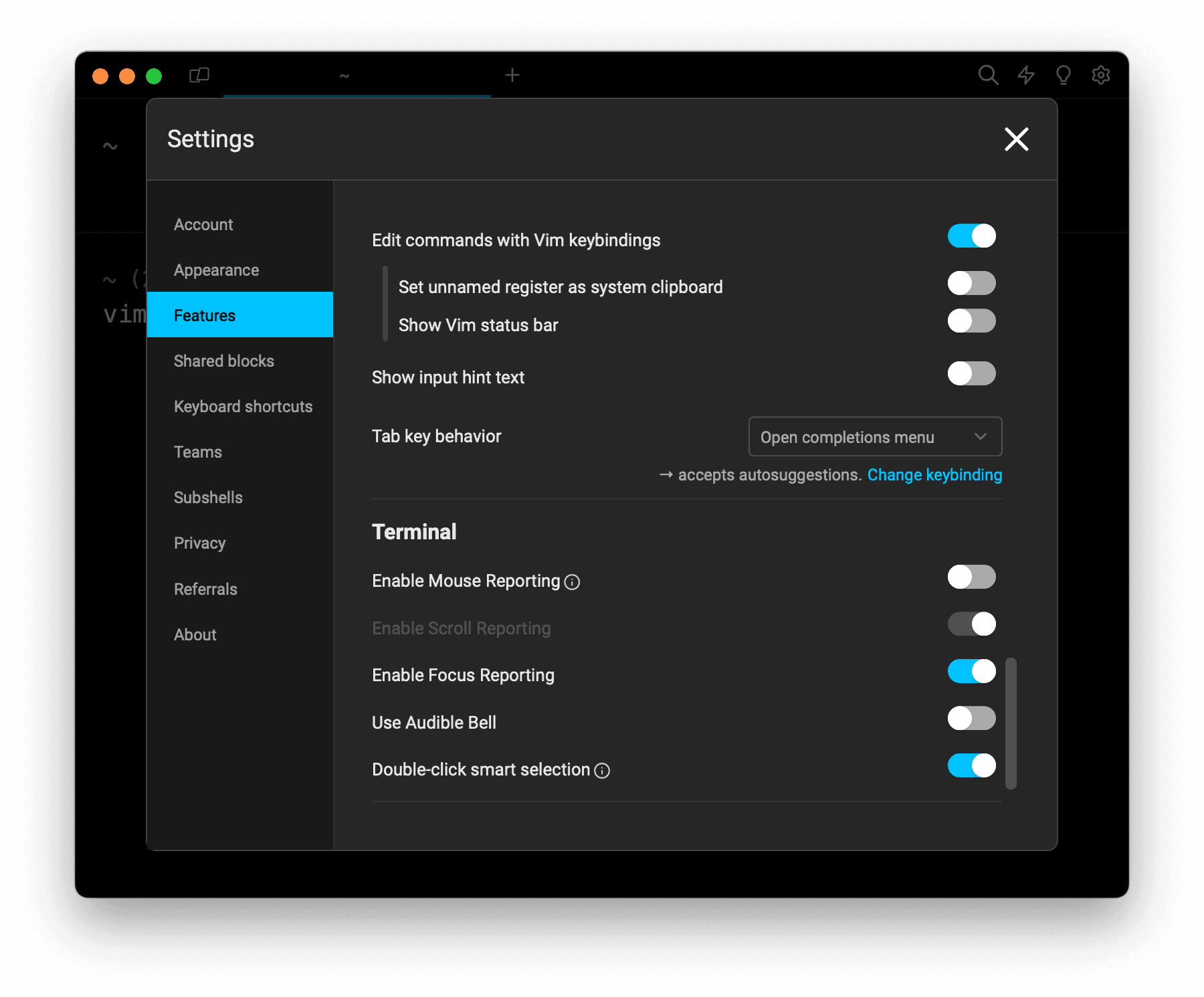Disable Edit commands with Vim keybindings
This screenshot has width=1204, height=997.
click(971, 236)
